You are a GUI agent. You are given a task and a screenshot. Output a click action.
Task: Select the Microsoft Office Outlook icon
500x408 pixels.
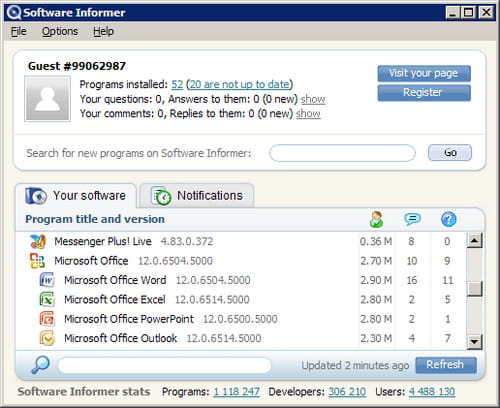pos(47,338)
